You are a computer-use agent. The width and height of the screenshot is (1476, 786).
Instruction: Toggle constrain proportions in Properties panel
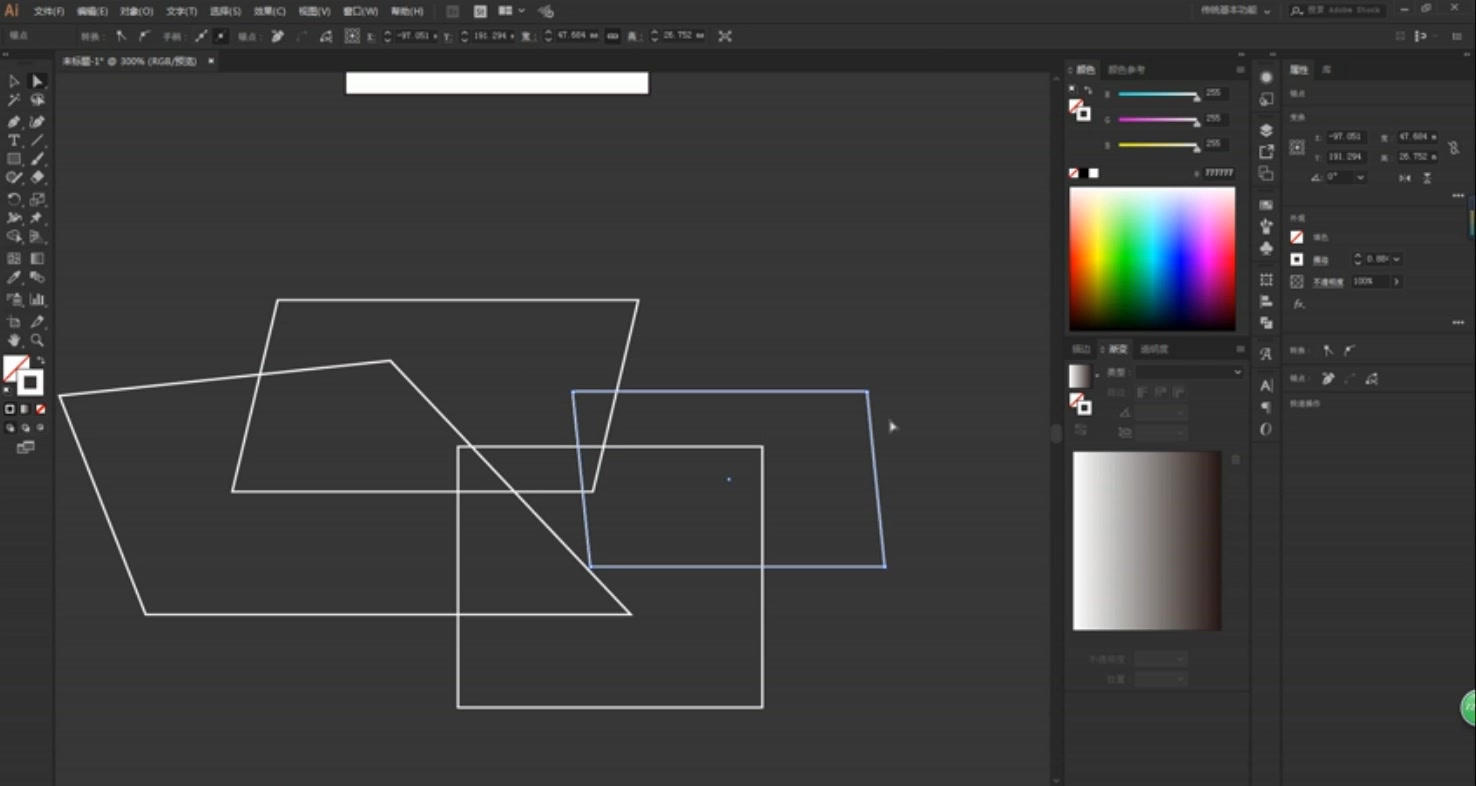tap(1453, 147)
